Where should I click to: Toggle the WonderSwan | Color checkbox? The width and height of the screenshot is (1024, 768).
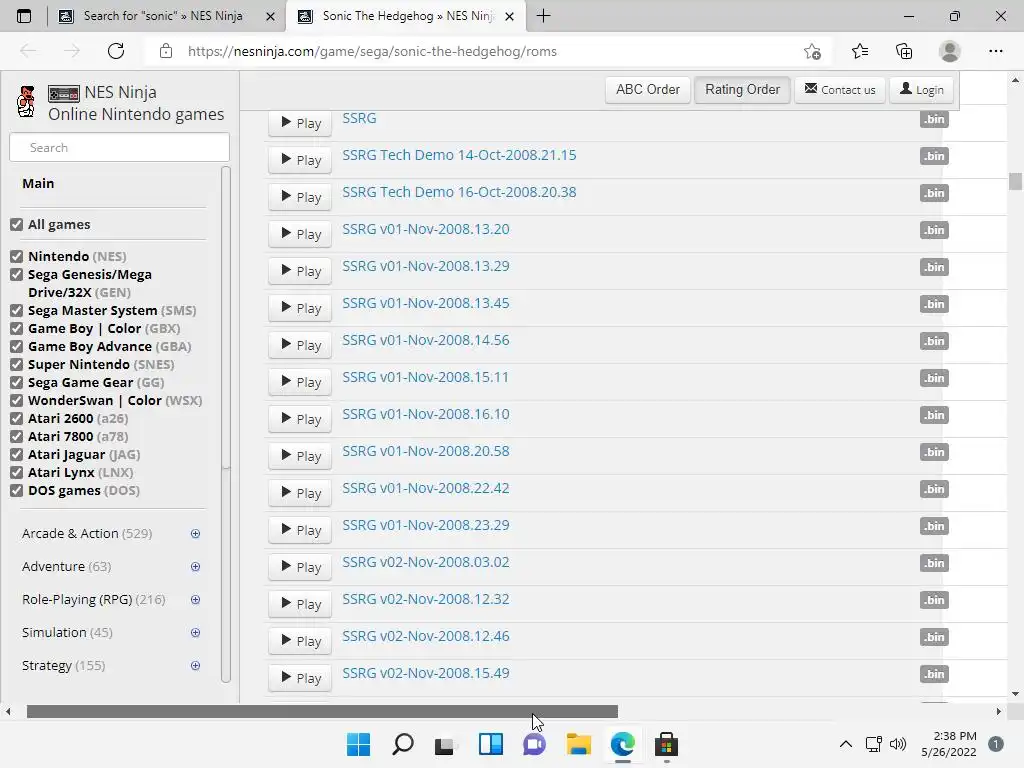pyautogui.click(x=16, y=401)
